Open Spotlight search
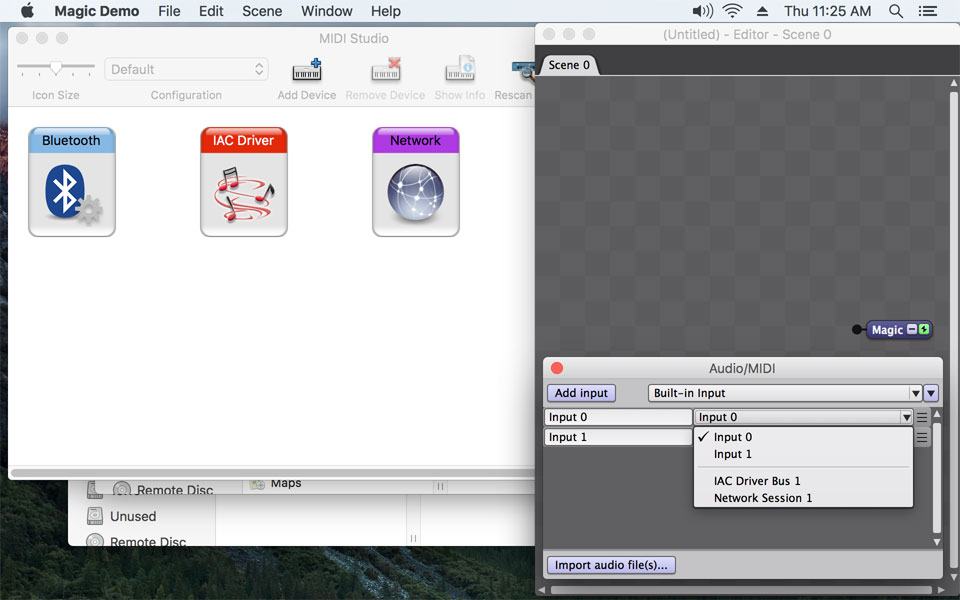The width and height of the screenshot is (960, 600). coord(896,11)
